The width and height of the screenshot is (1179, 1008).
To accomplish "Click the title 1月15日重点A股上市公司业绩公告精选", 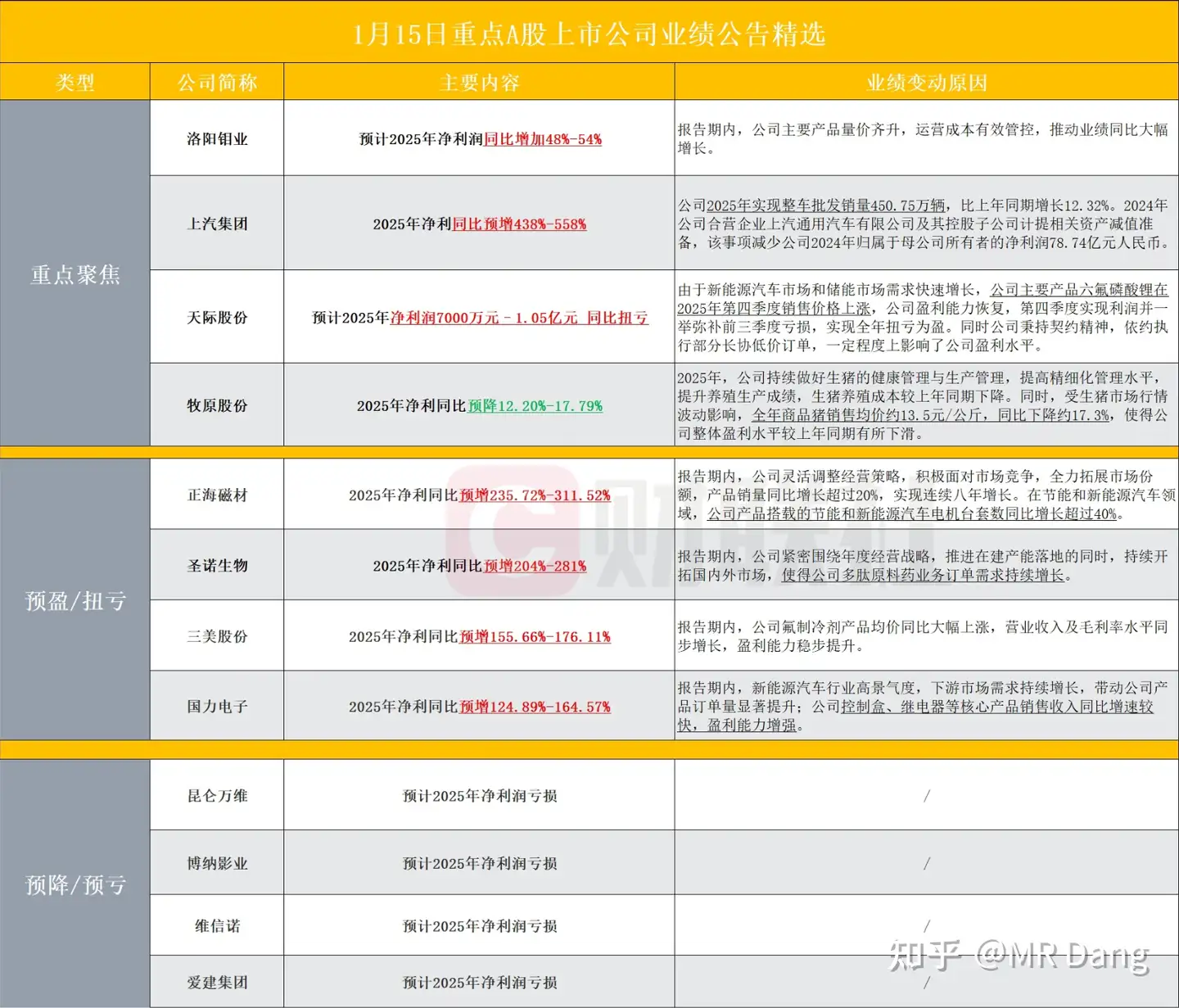I will pos(588,36).
